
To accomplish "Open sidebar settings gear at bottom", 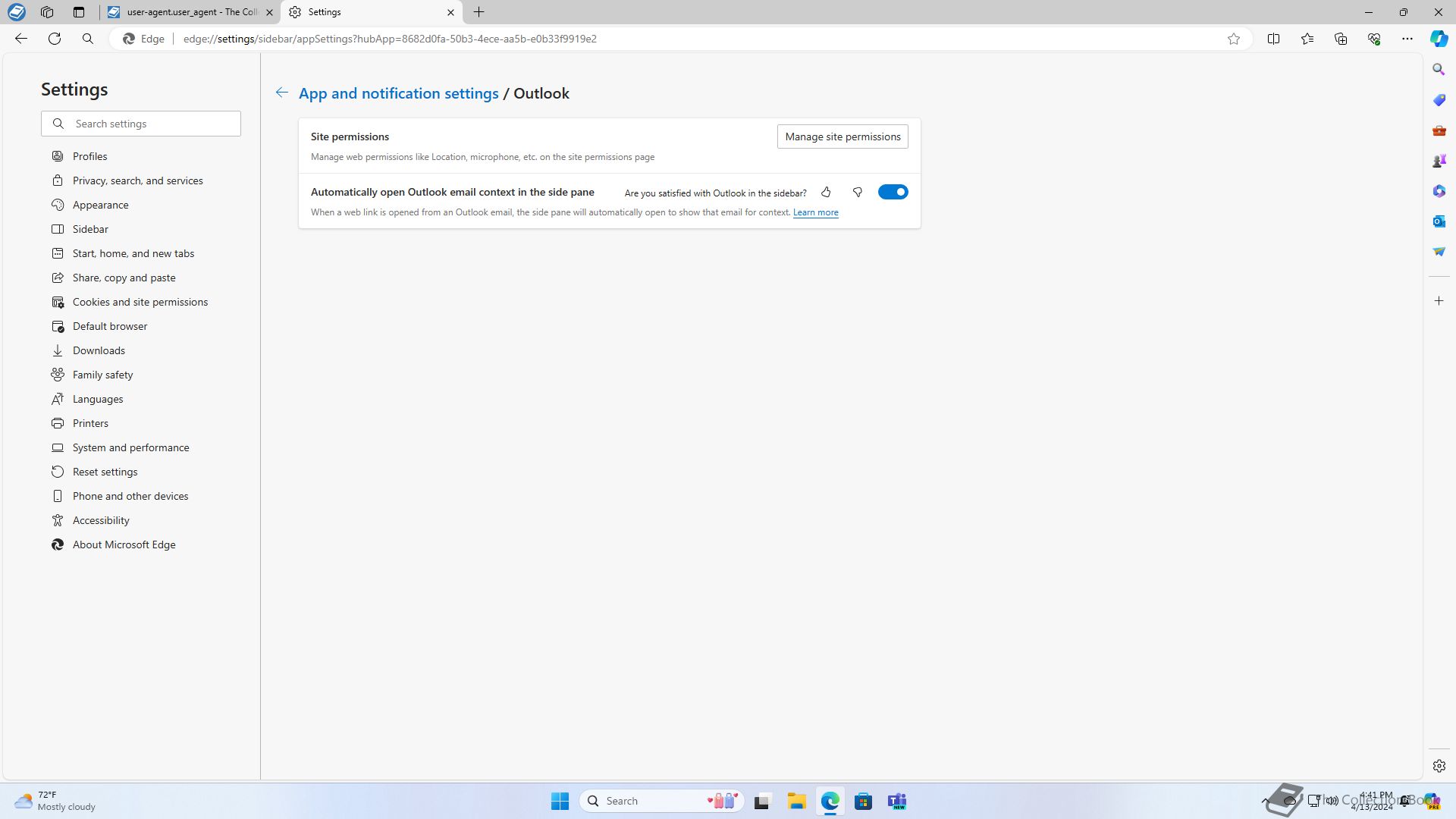I will tap(1439, 766).
